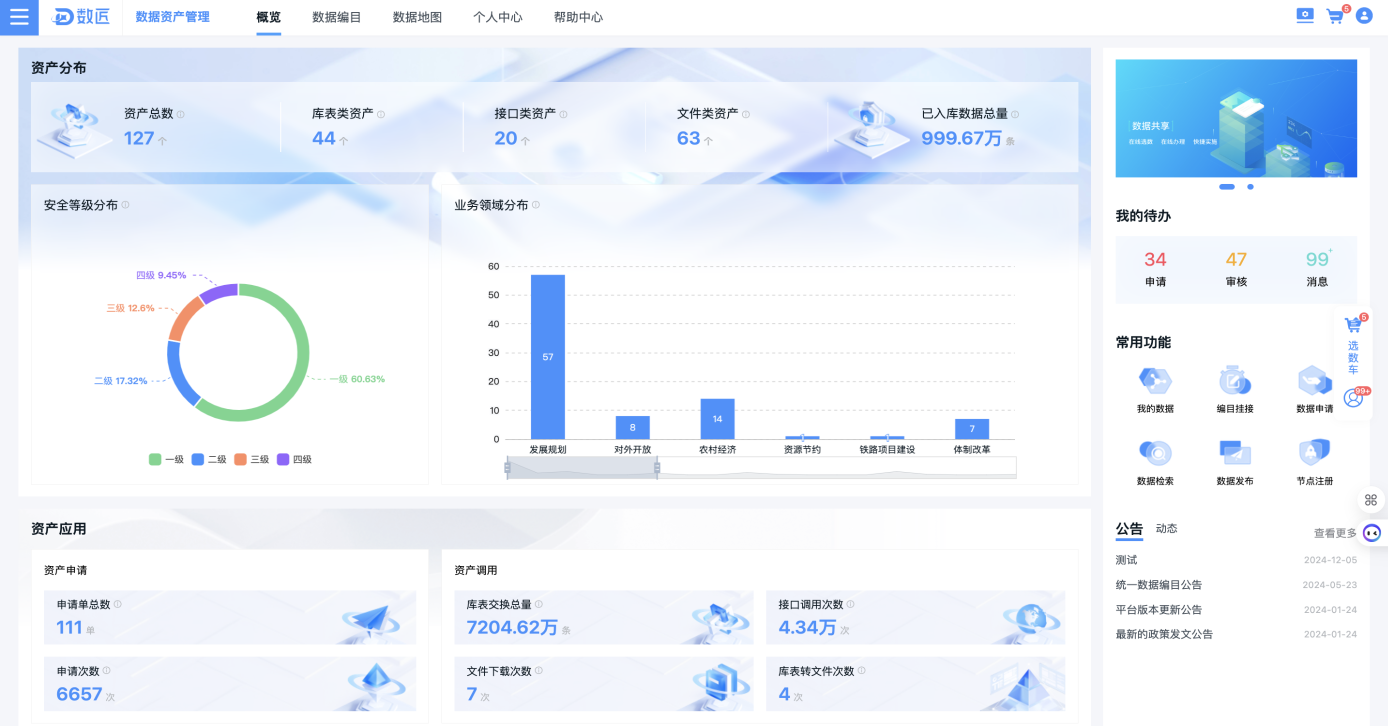
Task: Click the user profile avatar icon
Action: click(1363, 16)
